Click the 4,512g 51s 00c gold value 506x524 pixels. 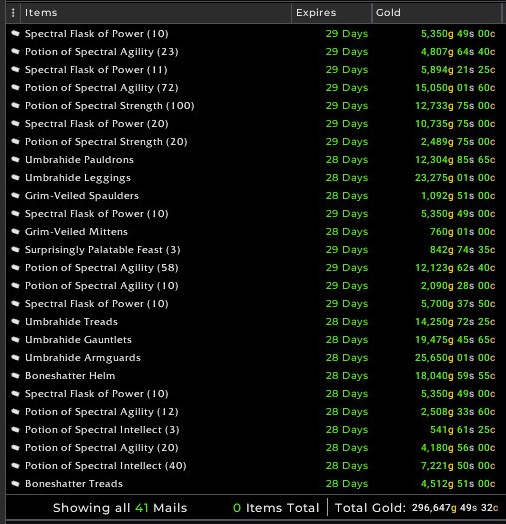coord(458,484)
